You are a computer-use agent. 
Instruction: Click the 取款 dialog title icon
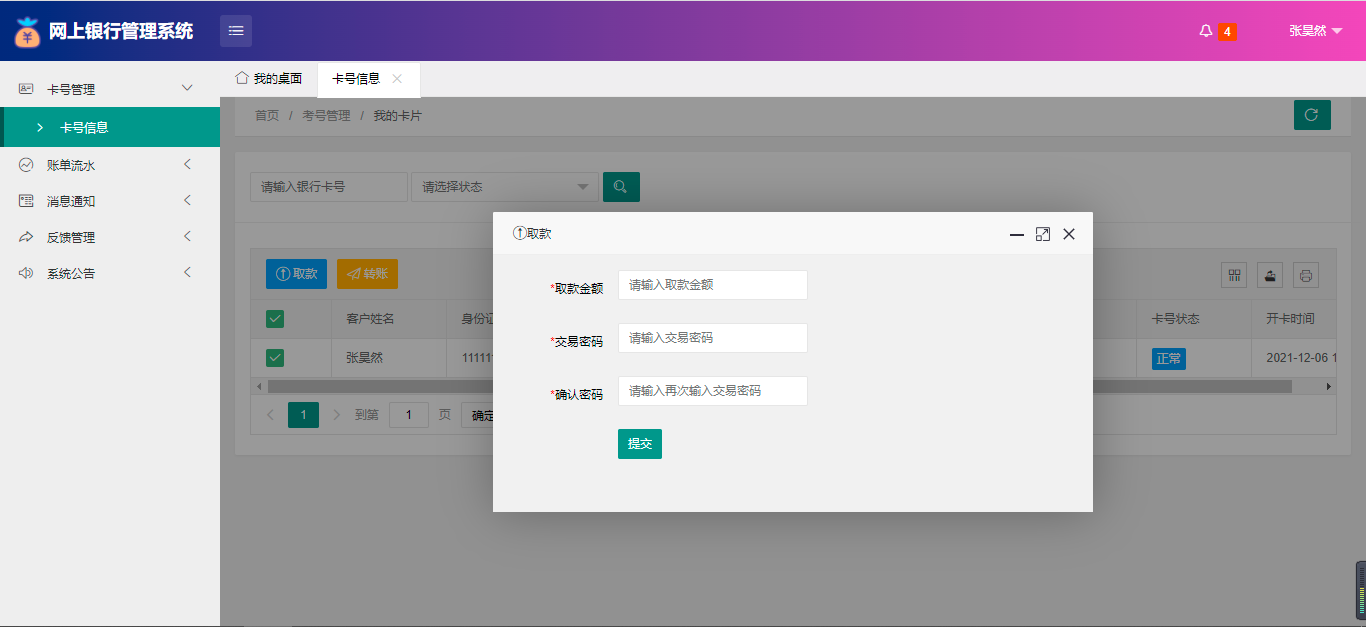(x=519, y=233)
